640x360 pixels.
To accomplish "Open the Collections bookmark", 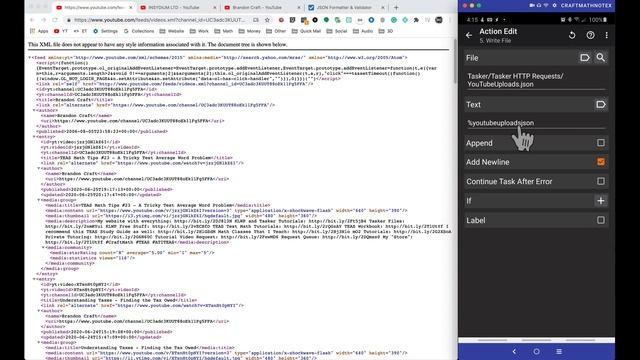I will click(139, 31).
